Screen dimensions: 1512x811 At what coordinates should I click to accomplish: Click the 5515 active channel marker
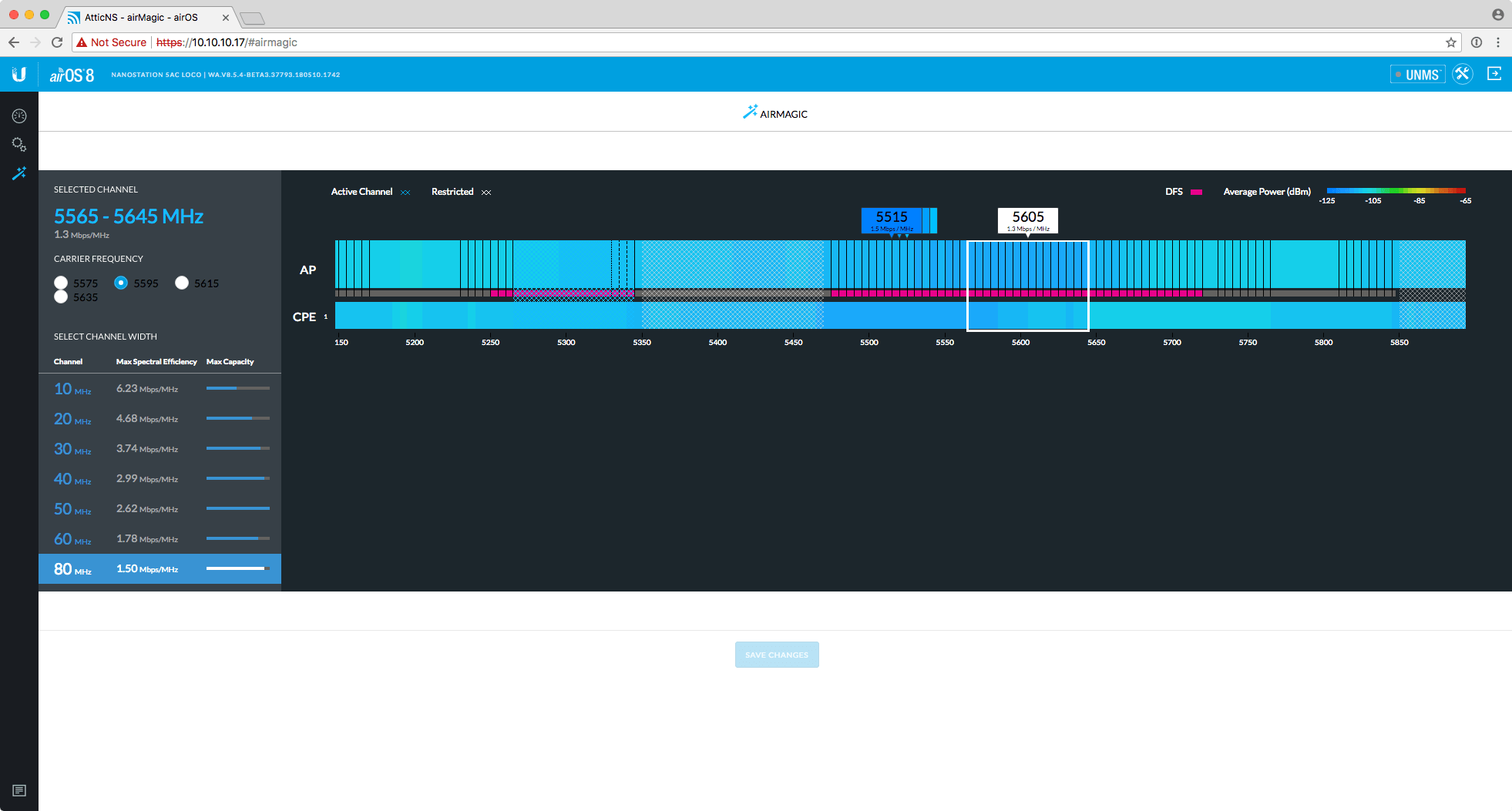(x=892, y=220)
